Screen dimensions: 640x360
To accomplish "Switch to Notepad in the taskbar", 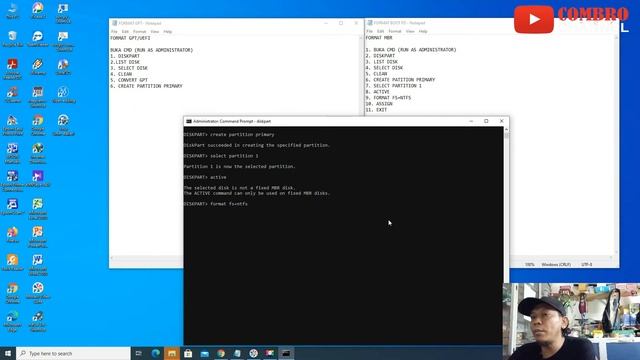I will pyautogui.click(x=237, y=353).
